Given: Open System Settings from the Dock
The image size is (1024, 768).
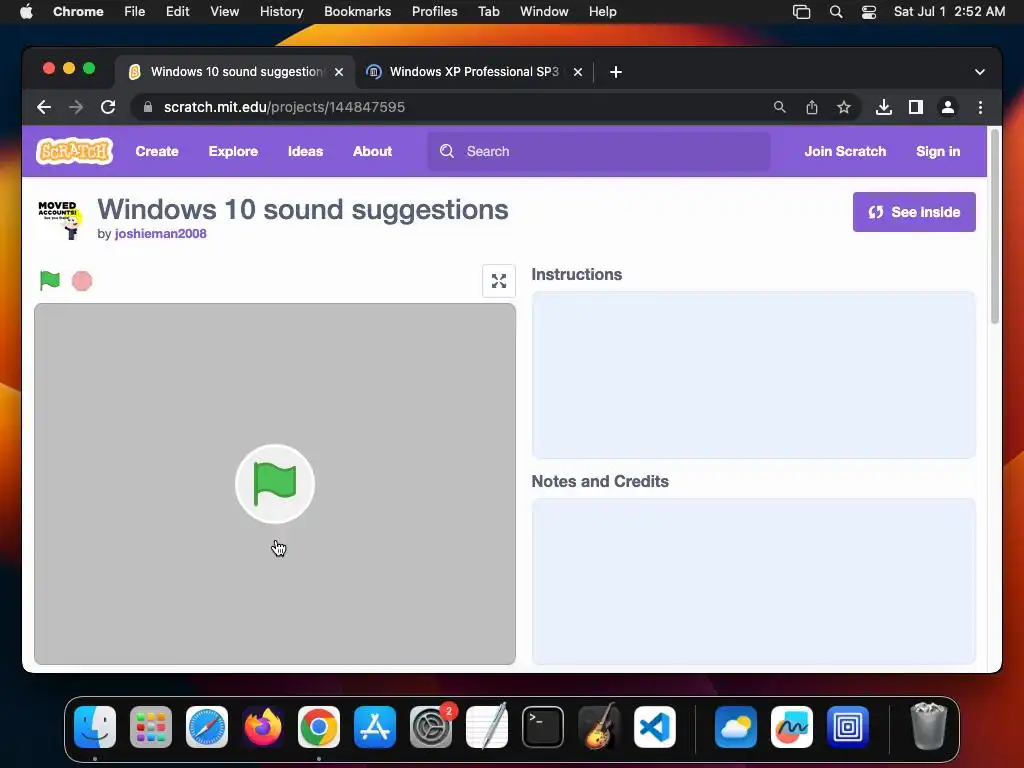Looking at the screenshot, I should tap(431, 727).
